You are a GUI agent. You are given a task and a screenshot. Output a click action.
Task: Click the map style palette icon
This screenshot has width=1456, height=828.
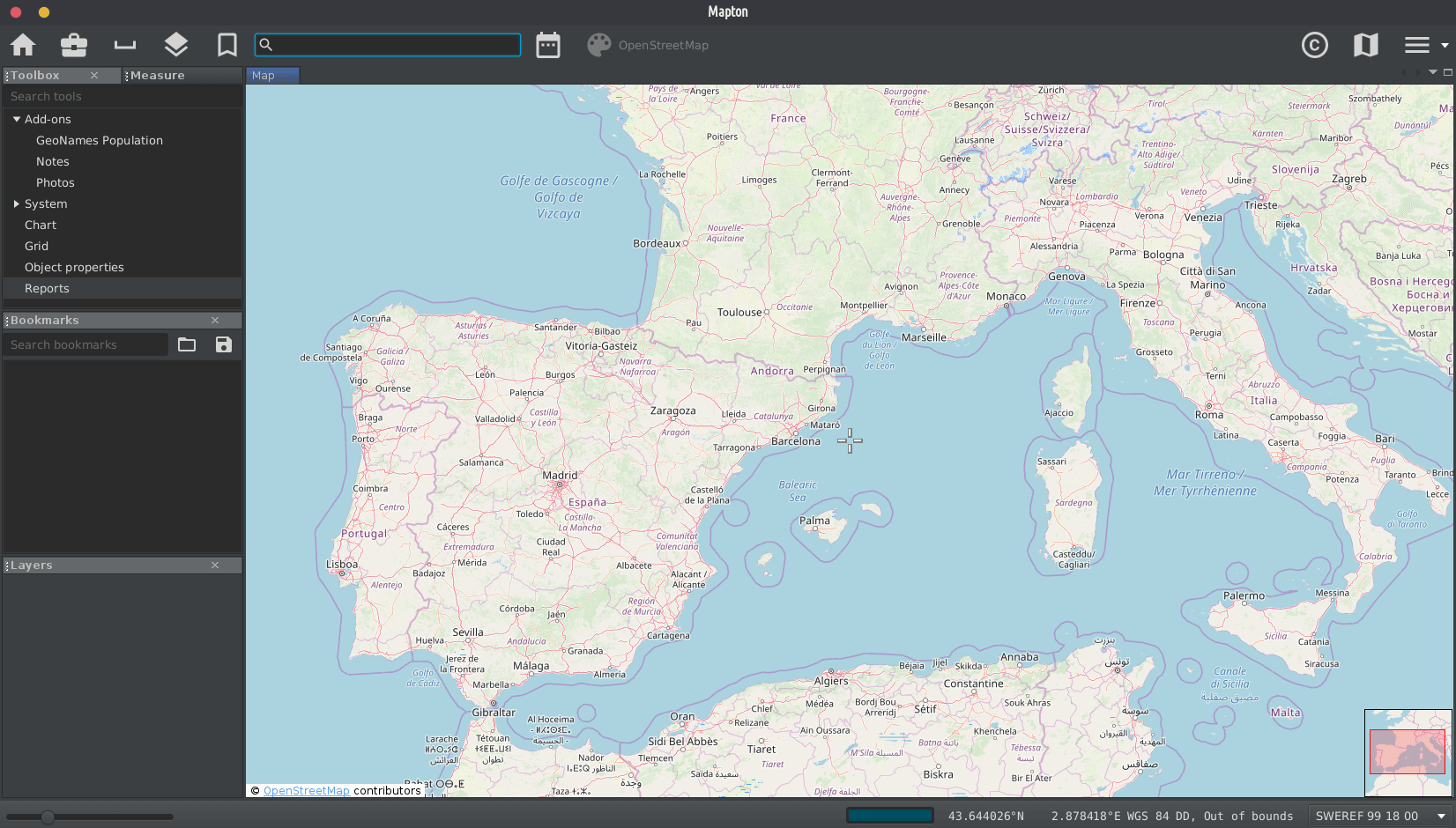[x=599, y=45]
